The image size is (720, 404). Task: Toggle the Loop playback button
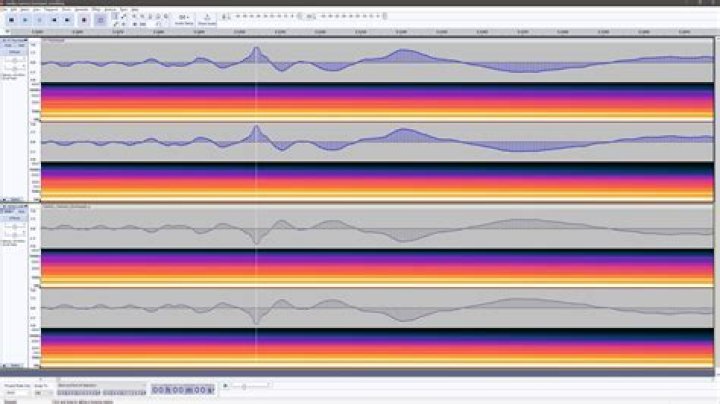100,20
